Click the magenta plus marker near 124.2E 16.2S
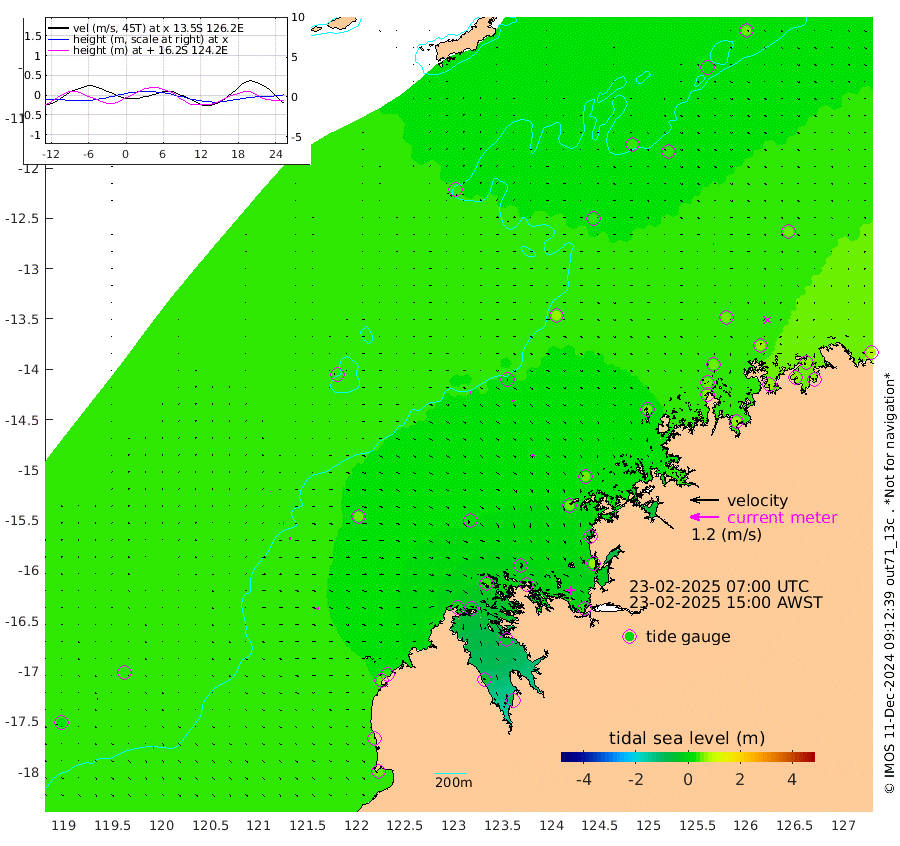 point(570,589)
